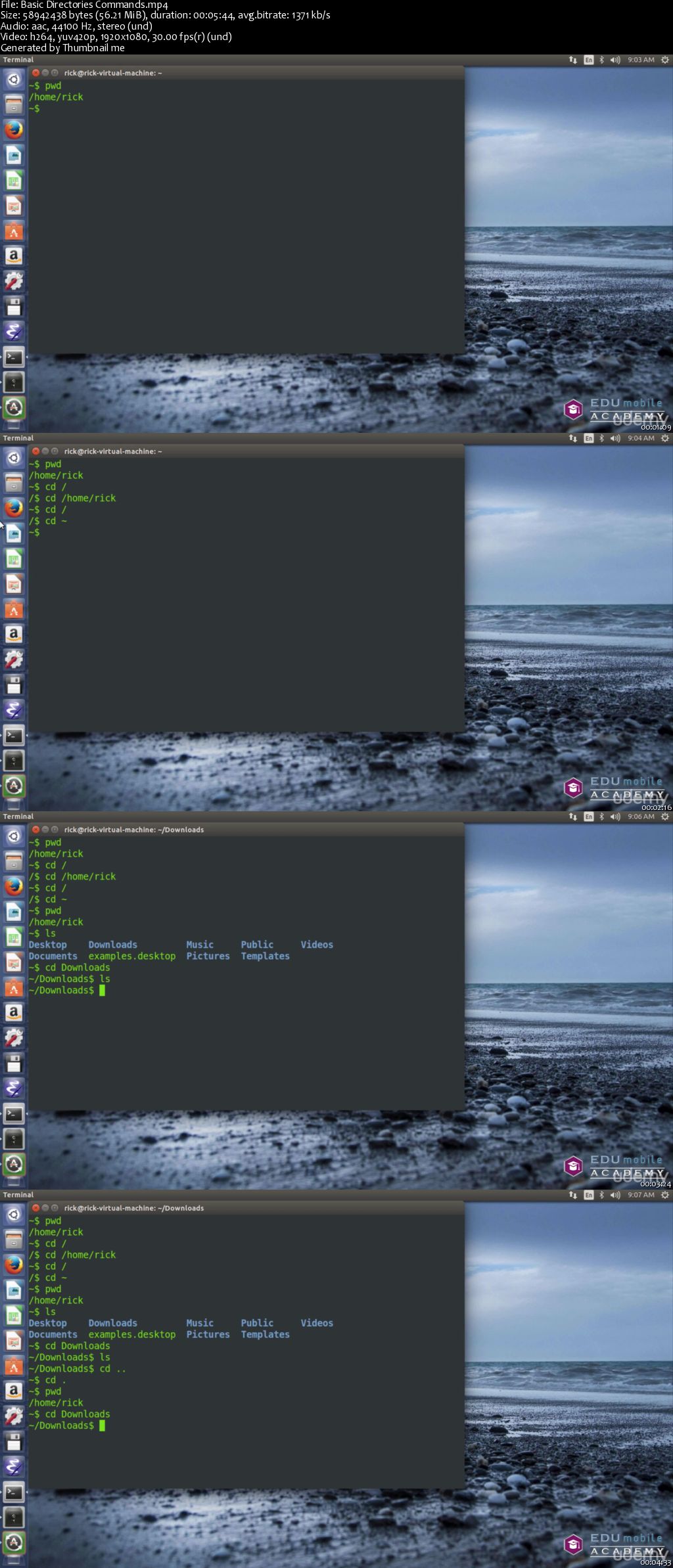
Task: Open LibreOffice Writer in the 9:06 AM frame
Action: 14,912
